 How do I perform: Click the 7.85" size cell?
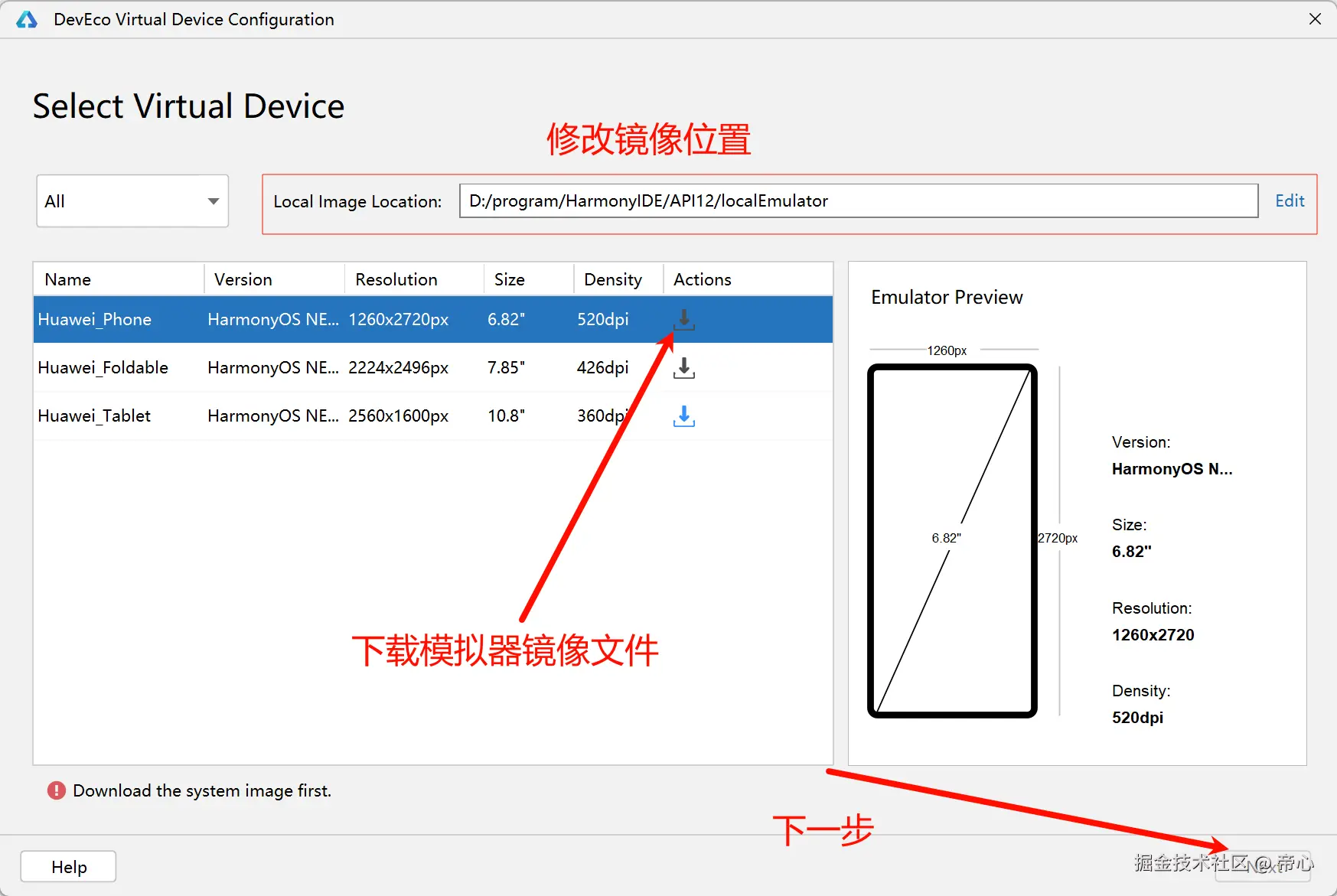coord(506,367)
